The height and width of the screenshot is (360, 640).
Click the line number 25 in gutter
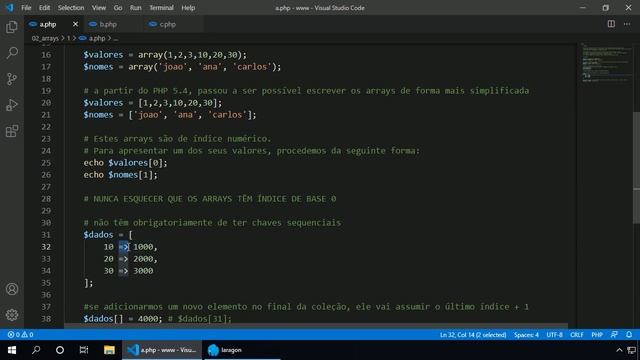click(46, 163)
